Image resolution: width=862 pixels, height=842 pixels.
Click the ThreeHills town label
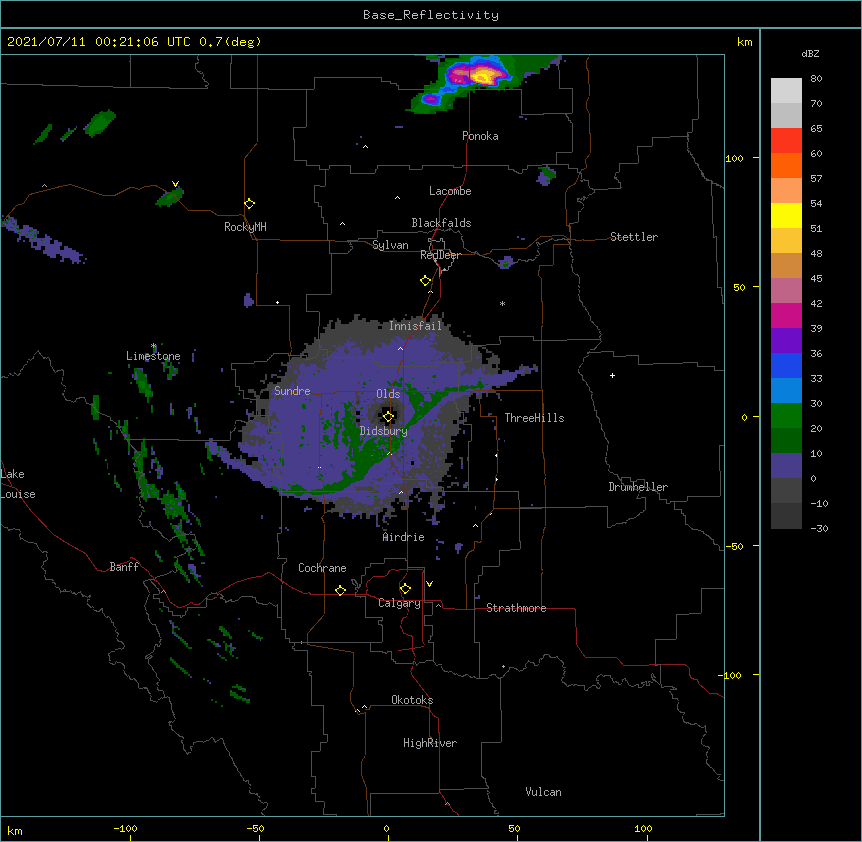[534, 418]
